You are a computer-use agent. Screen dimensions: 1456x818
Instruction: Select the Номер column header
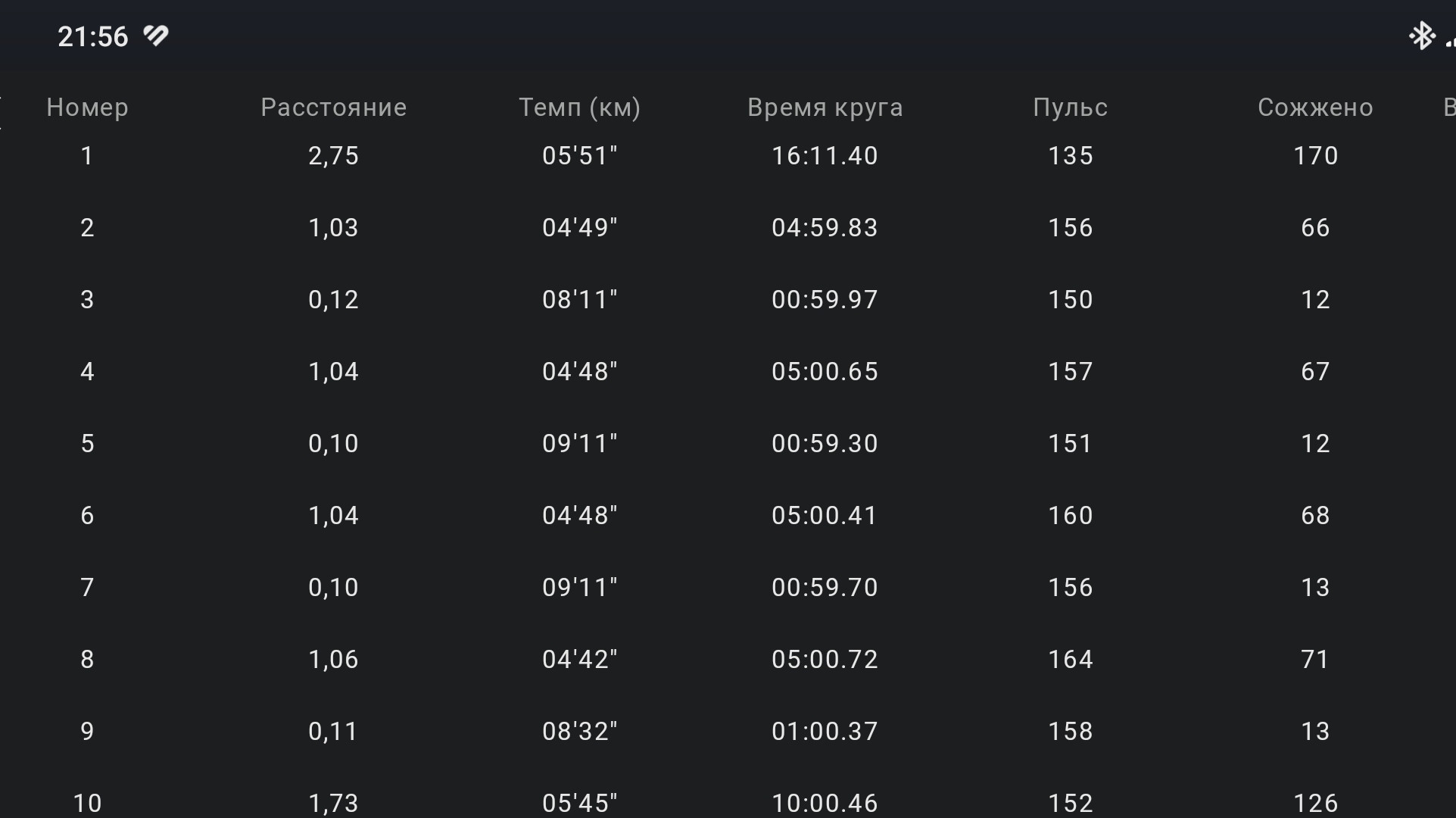(87, 108)
